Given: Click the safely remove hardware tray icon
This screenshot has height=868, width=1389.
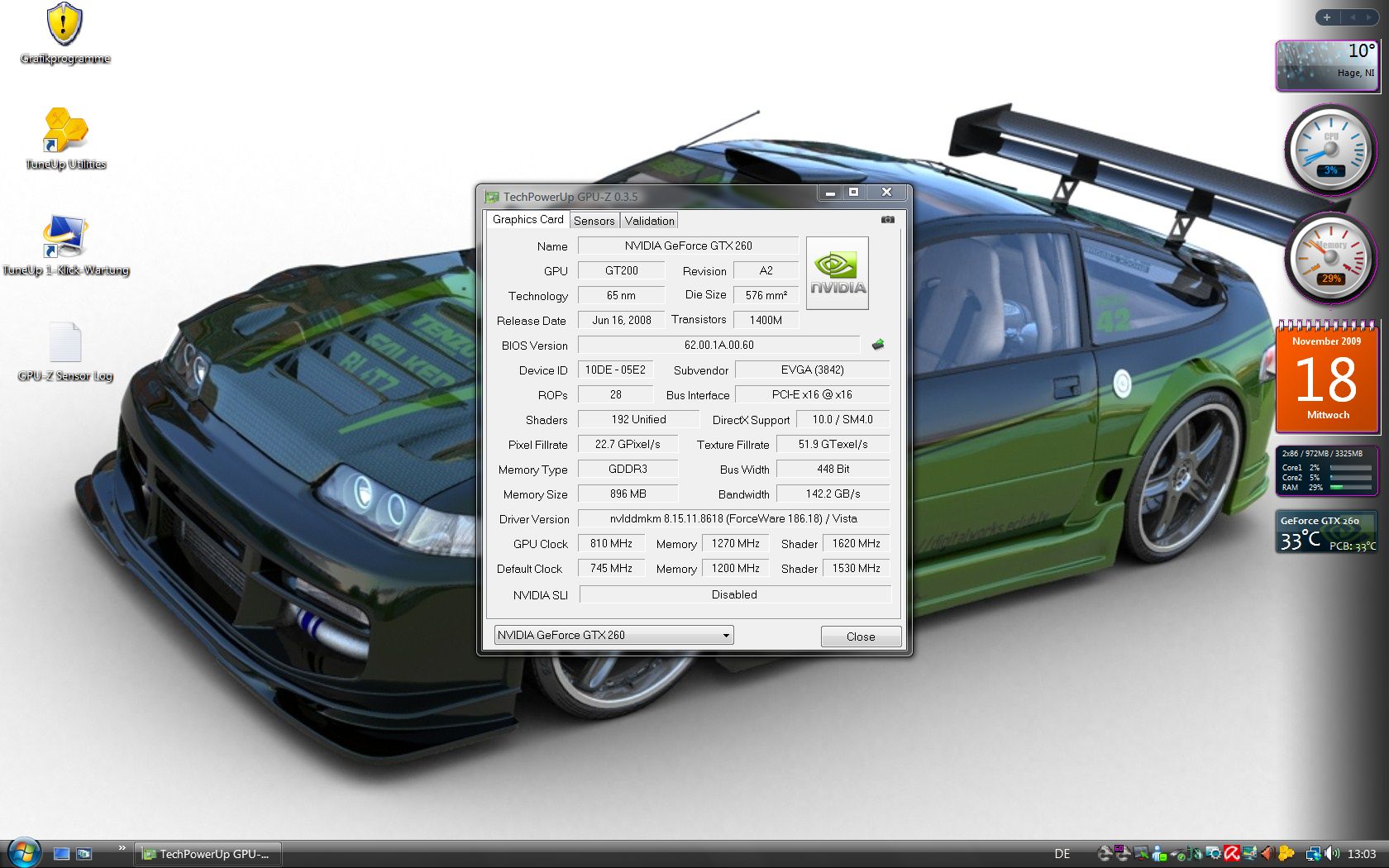Looking at the screenshot, I should (1177, 854).
